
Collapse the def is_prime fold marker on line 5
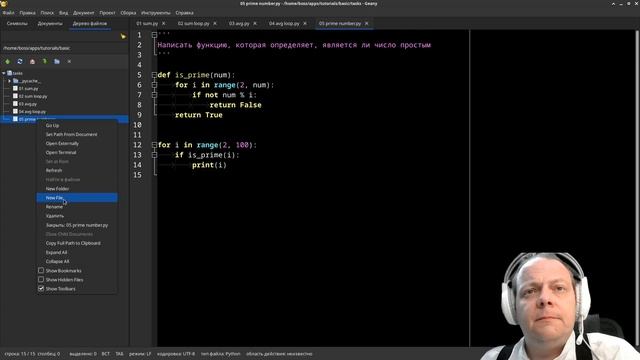pyautogui.click(x=154, y=75)
